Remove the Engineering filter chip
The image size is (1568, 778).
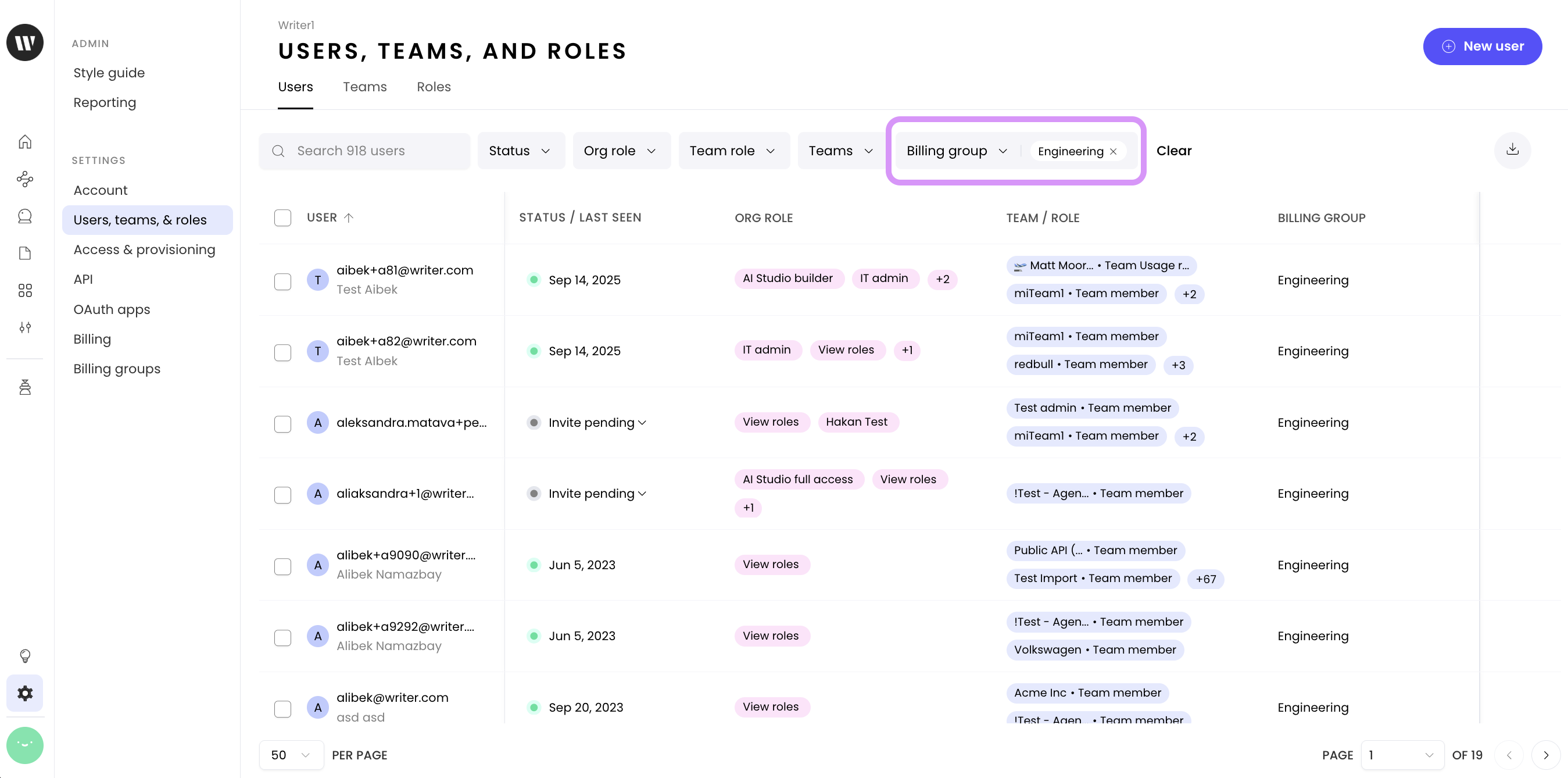tap(1114, 151)
